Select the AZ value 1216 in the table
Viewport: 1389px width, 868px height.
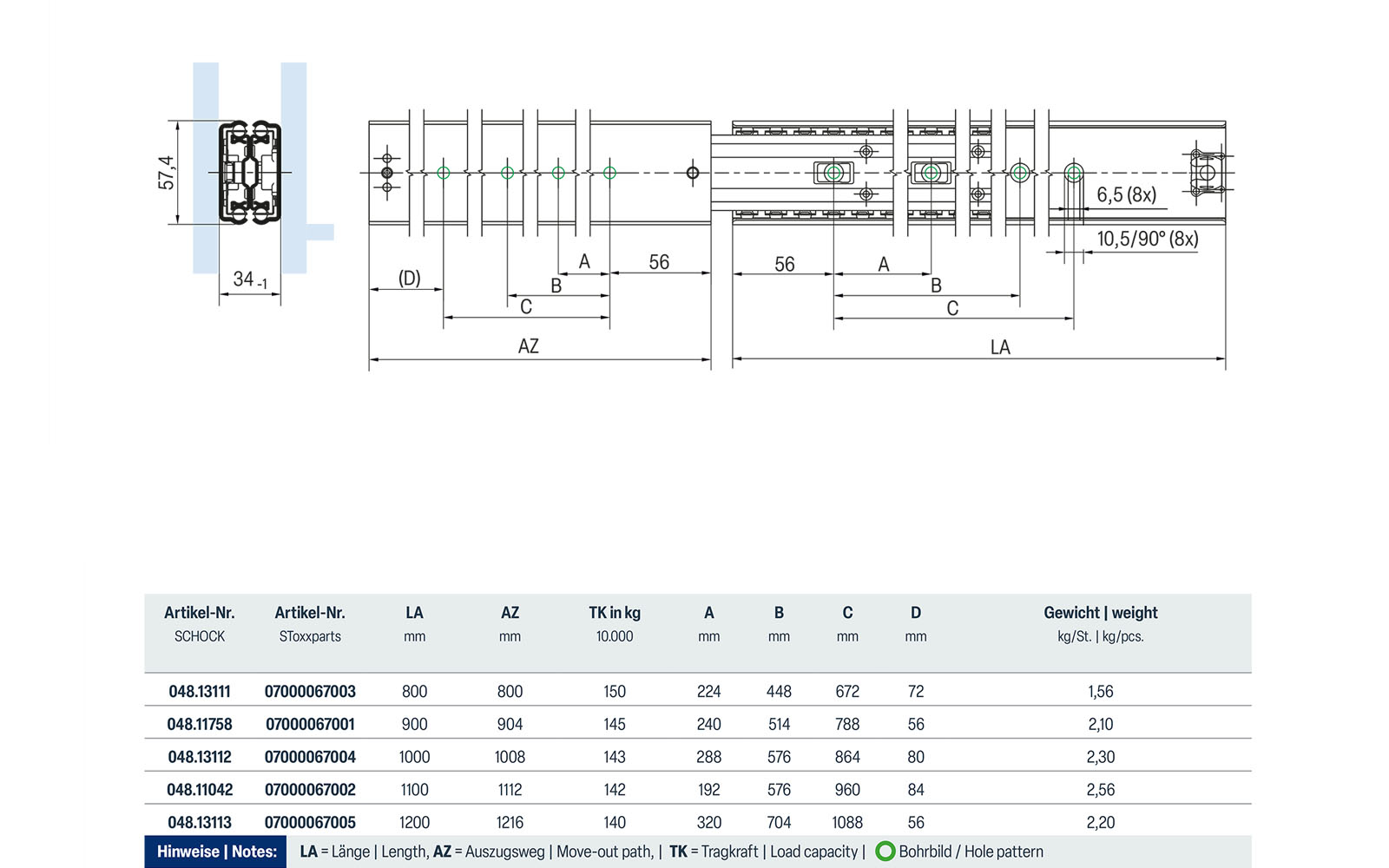(510, 822)
